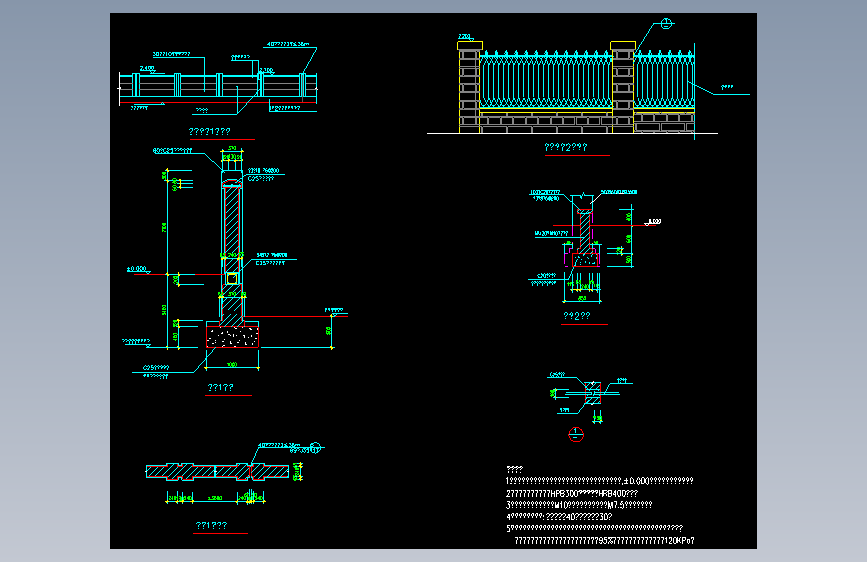
Task: Click the "2.300" elevation label in fence plan
Action: click(266, 71)
